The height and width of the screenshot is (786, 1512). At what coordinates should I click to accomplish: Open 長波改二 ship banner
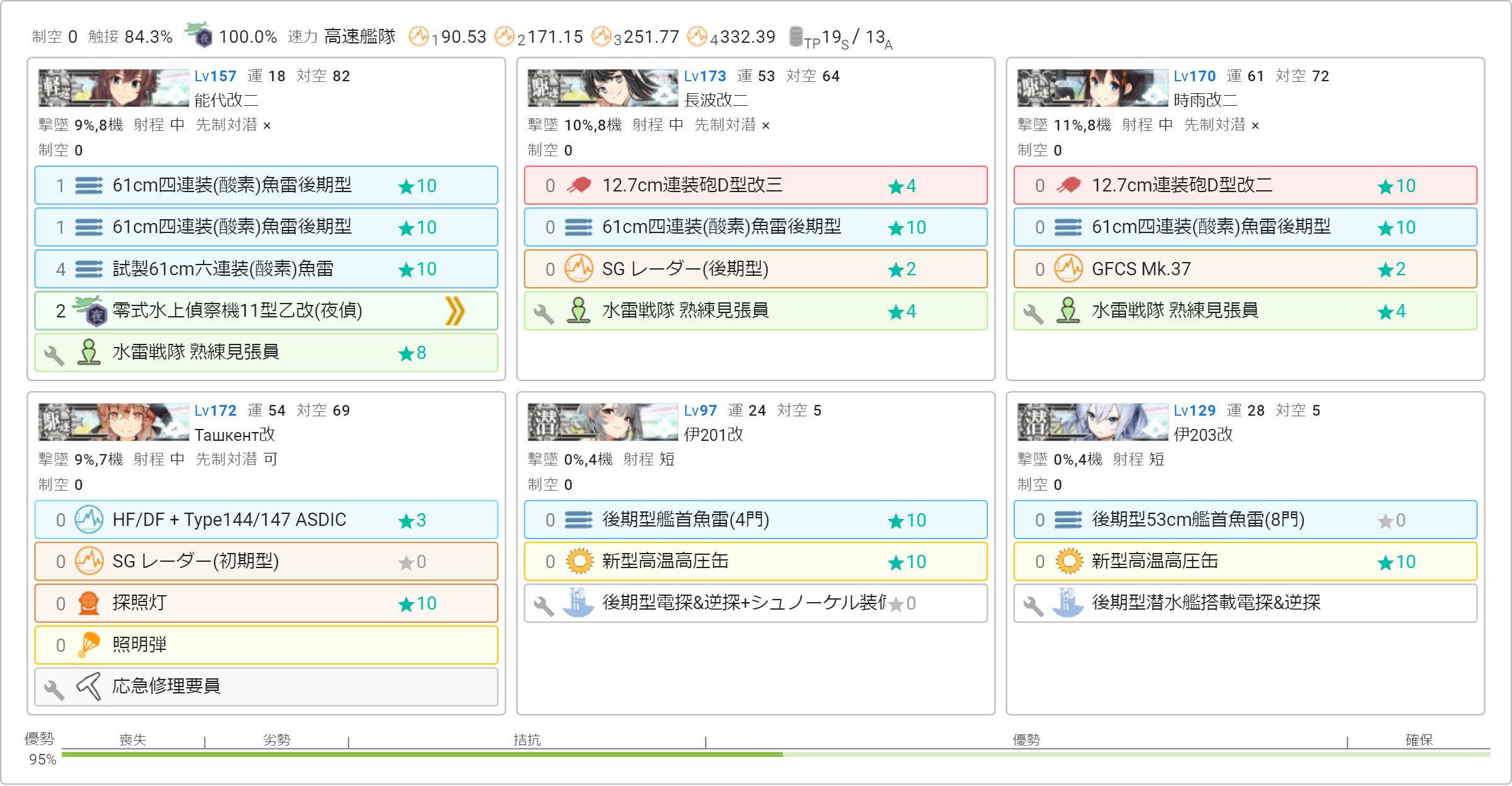[603, 88]
